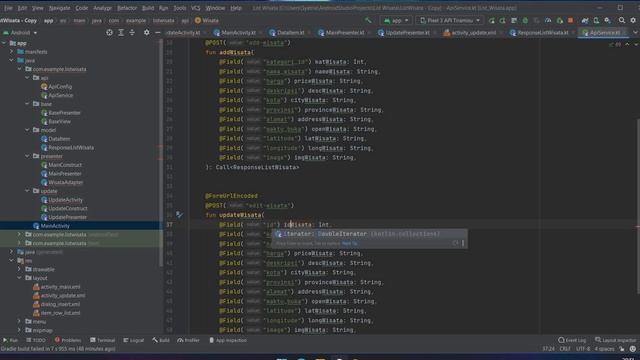
Task: Click the Debug app bug icon
Action: [525, 20]
